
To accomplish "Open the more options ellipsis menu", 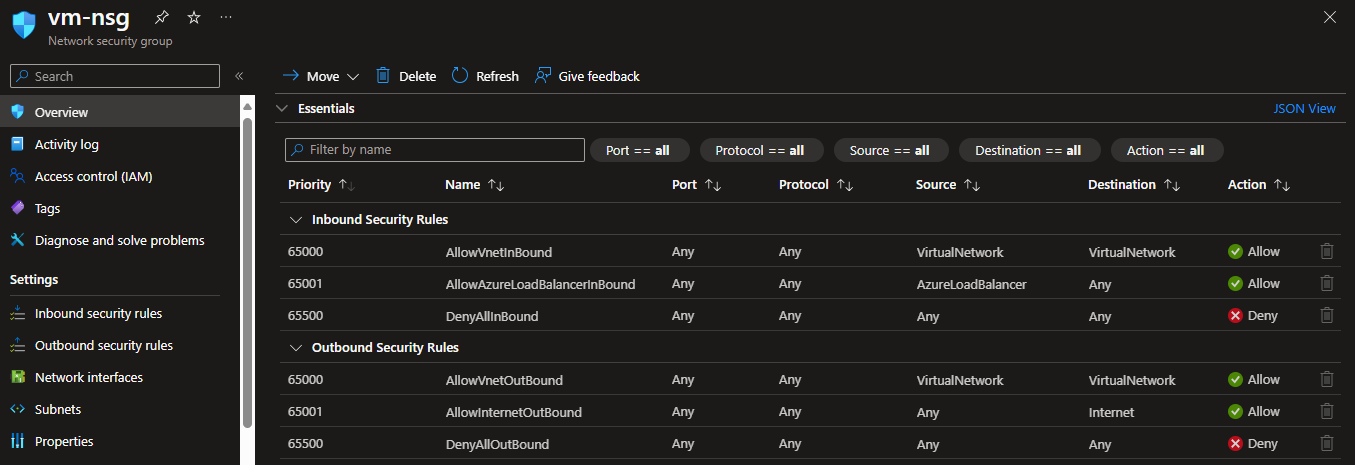I will 226,18.
